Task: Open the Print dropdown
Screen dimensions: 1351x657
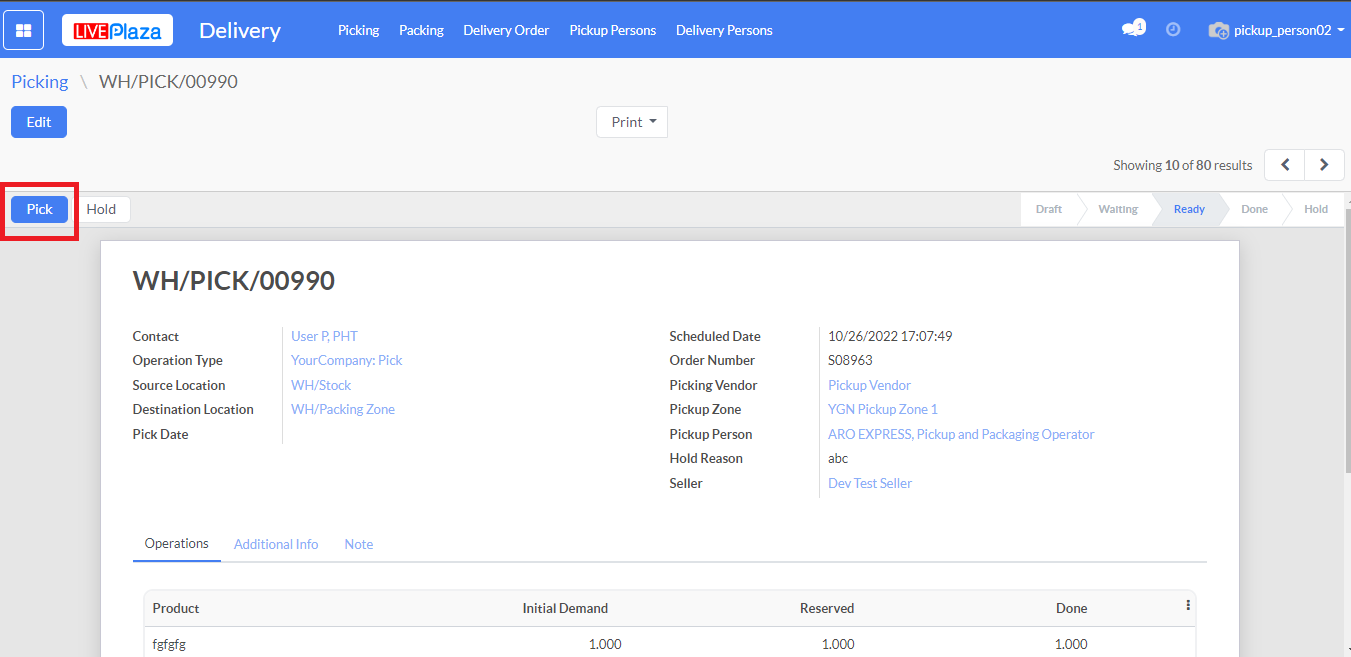Action: [632, 122]
